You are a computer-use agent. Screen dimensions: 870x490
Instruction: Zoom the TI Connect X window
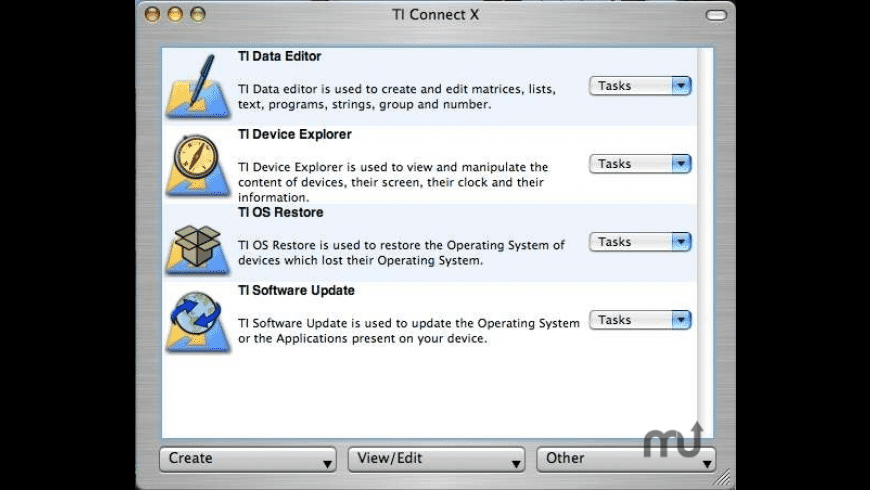(x=198, y=14)
